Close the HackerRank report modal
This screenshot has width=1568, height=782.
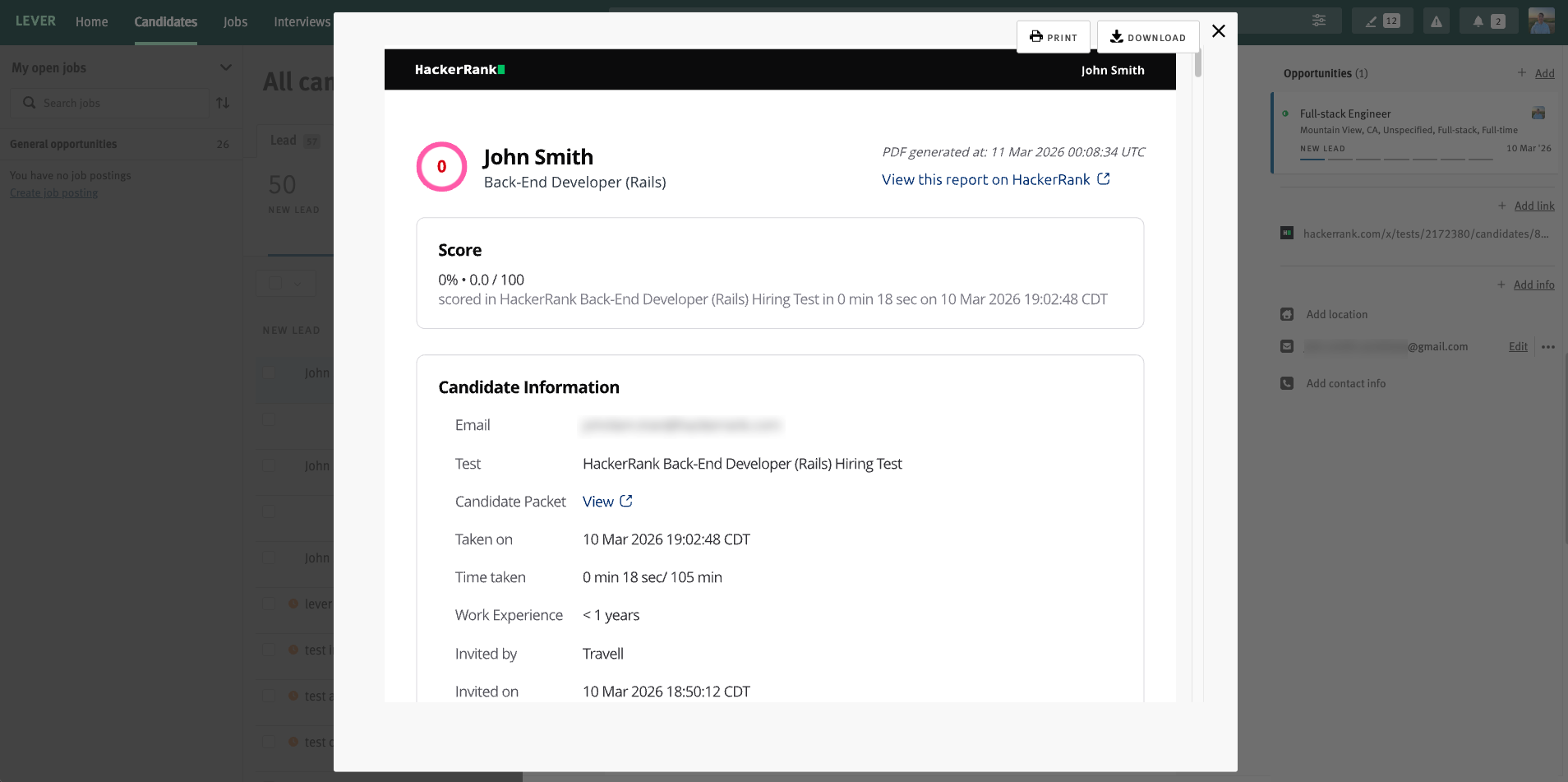pos(1218,31)
